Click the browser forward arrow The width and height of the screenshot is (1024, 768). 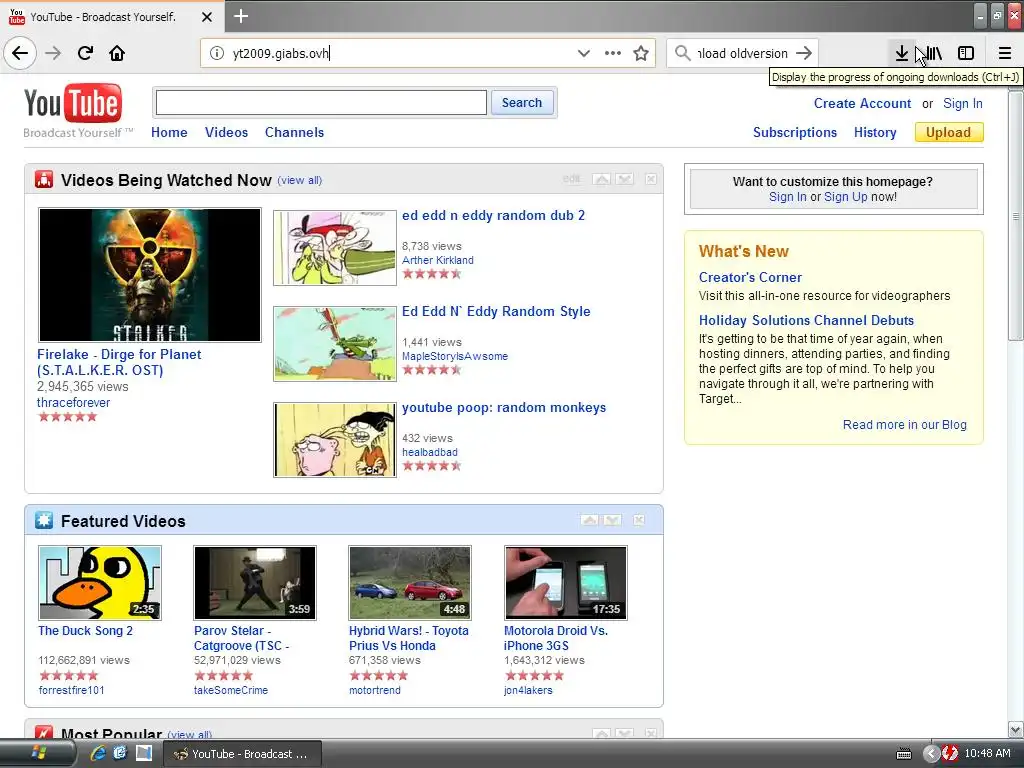point(53,53)
